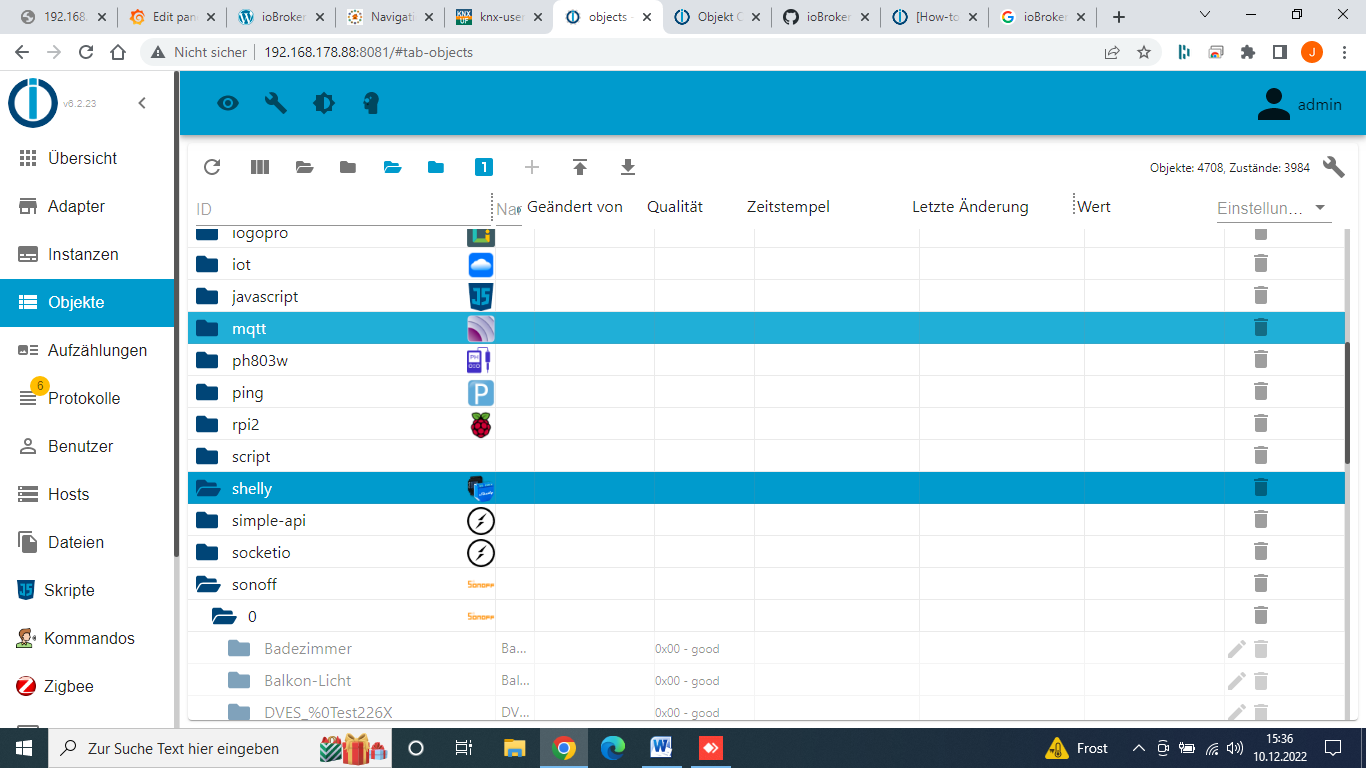Screen dimensions: 1366x768
Task: Click the download objects arrow icon
Action: [628, 167]
